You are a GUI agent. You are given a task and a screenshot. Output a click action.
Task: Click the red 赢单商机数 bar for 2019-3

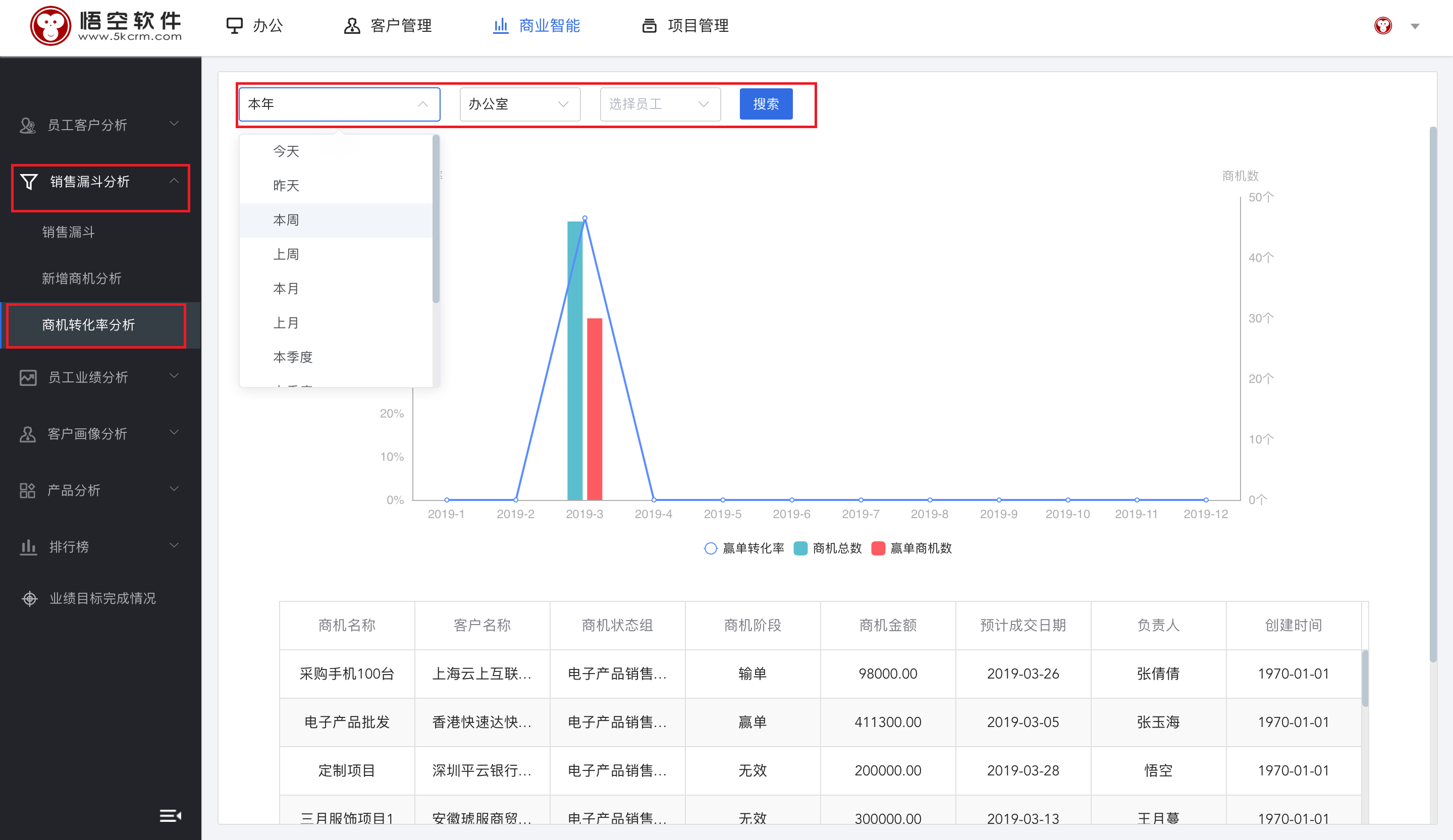pos(595,409)
